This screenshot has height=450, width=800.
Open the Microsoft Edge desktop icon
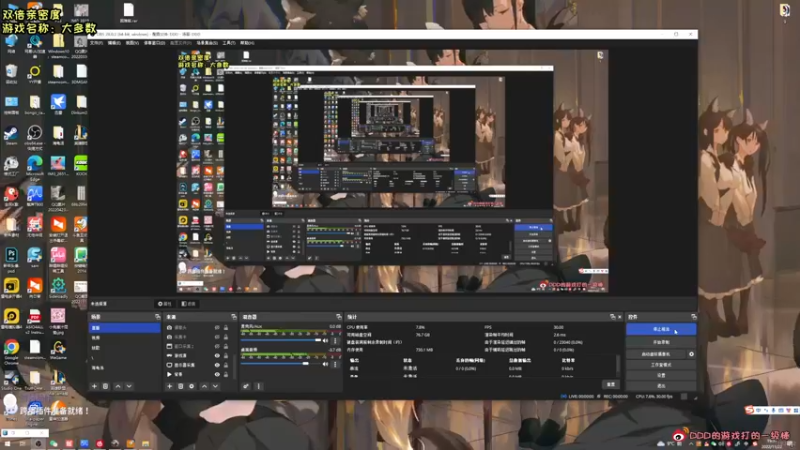tap(34, 166)
